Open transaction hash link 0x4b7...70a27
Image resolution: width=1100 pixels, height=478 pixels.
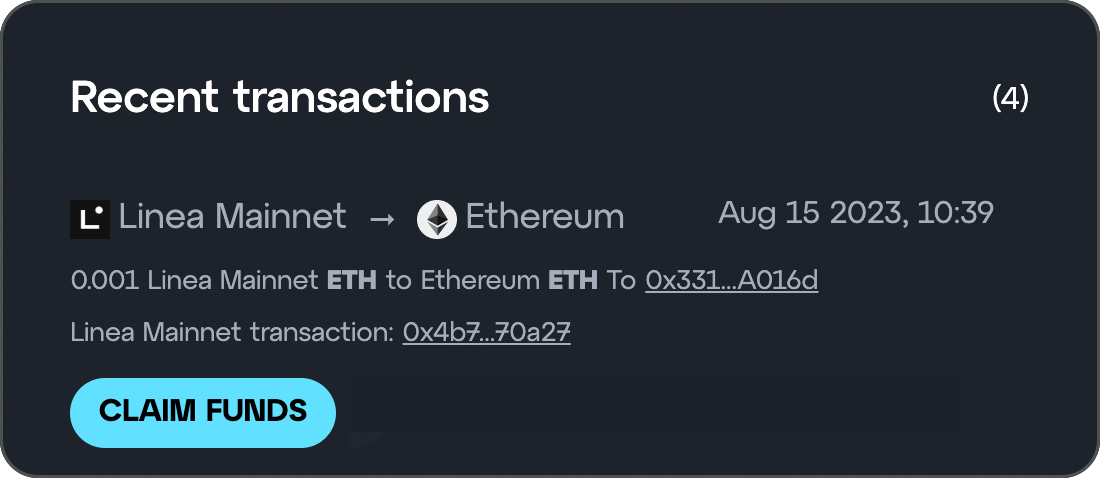click(x=486, y=332)
